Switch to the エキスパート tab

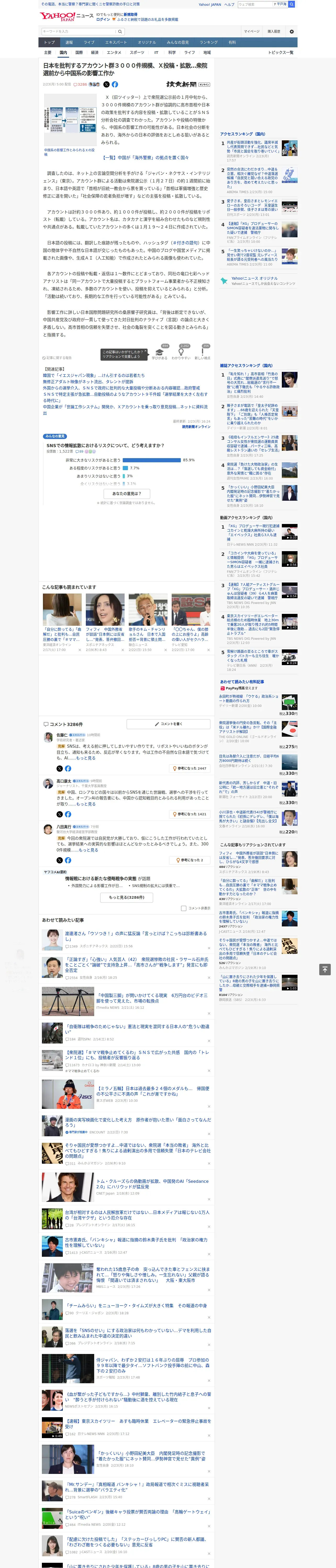pos(116,43)
